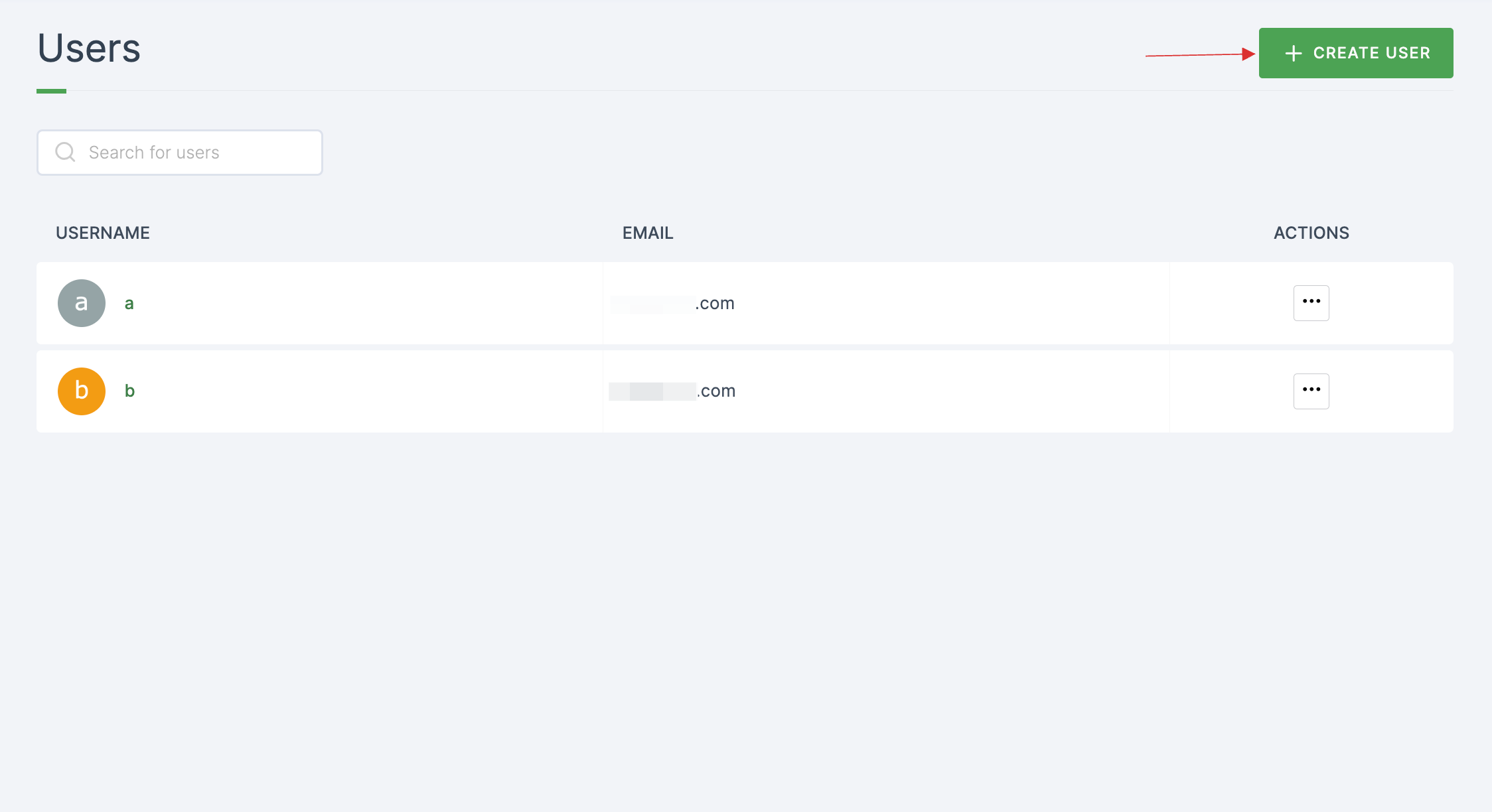1492x812 pixels.
Task: Click the search icon in search bar
Action: [x=66, y=152]
